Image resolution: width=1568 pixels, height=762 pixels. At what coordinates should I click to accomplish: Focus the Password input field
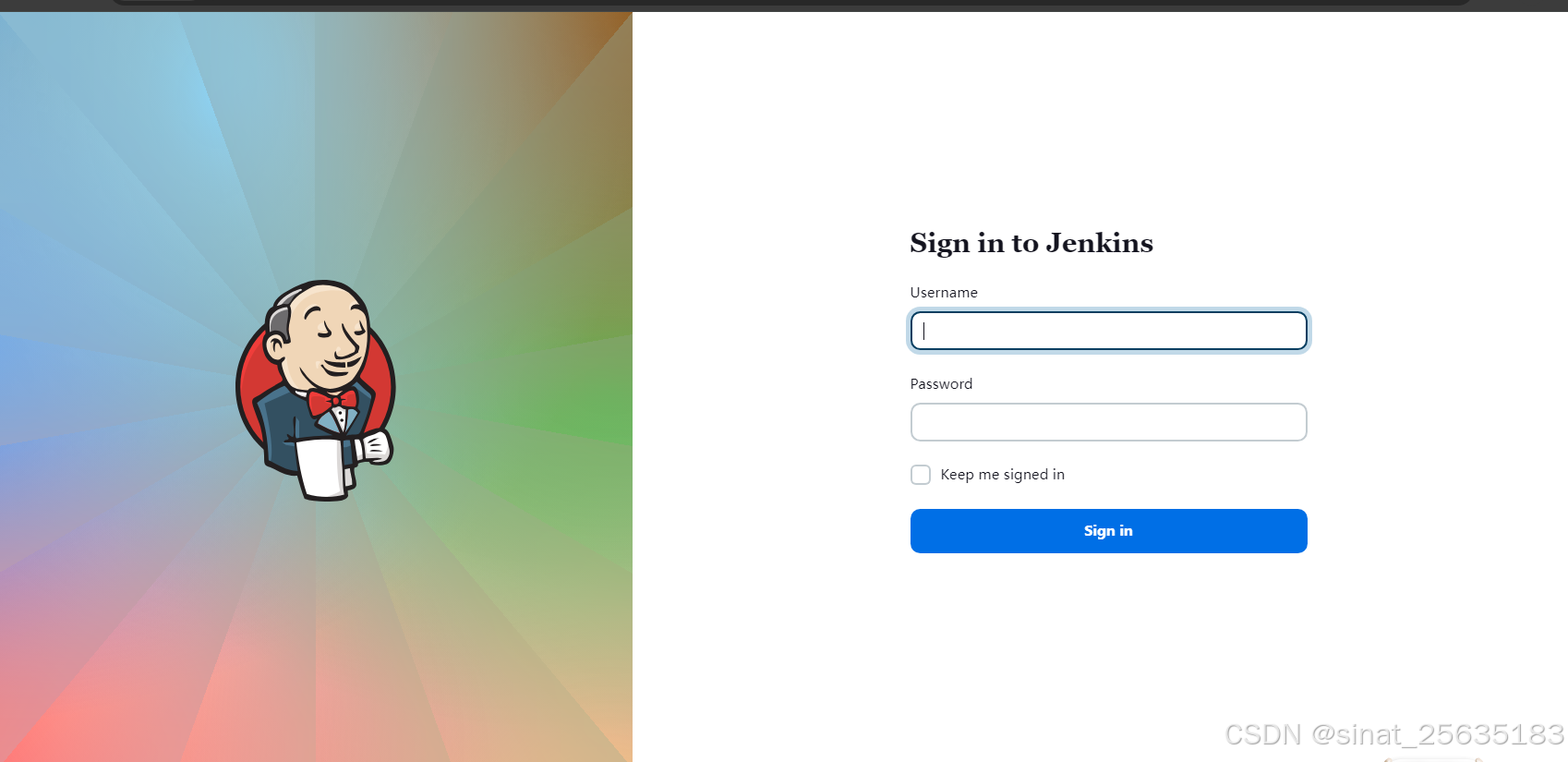coord(1108,422)
